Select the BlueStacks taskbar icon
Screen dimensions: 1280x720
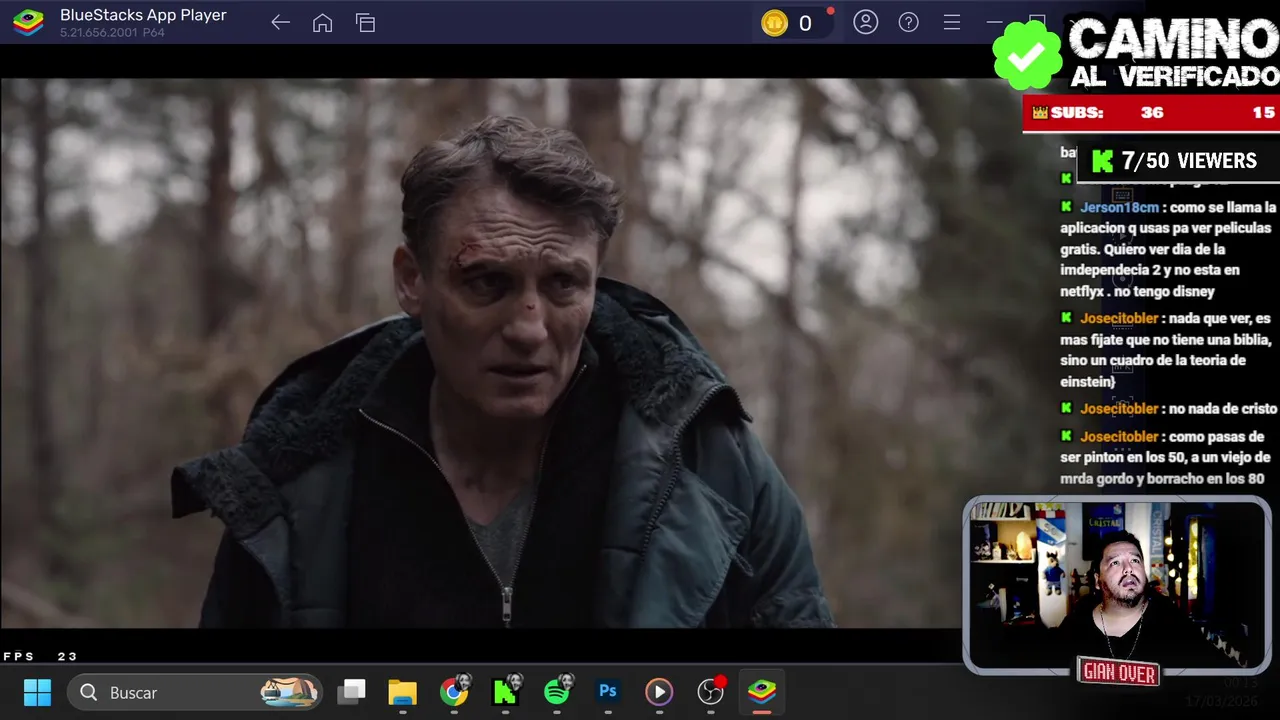762,691
